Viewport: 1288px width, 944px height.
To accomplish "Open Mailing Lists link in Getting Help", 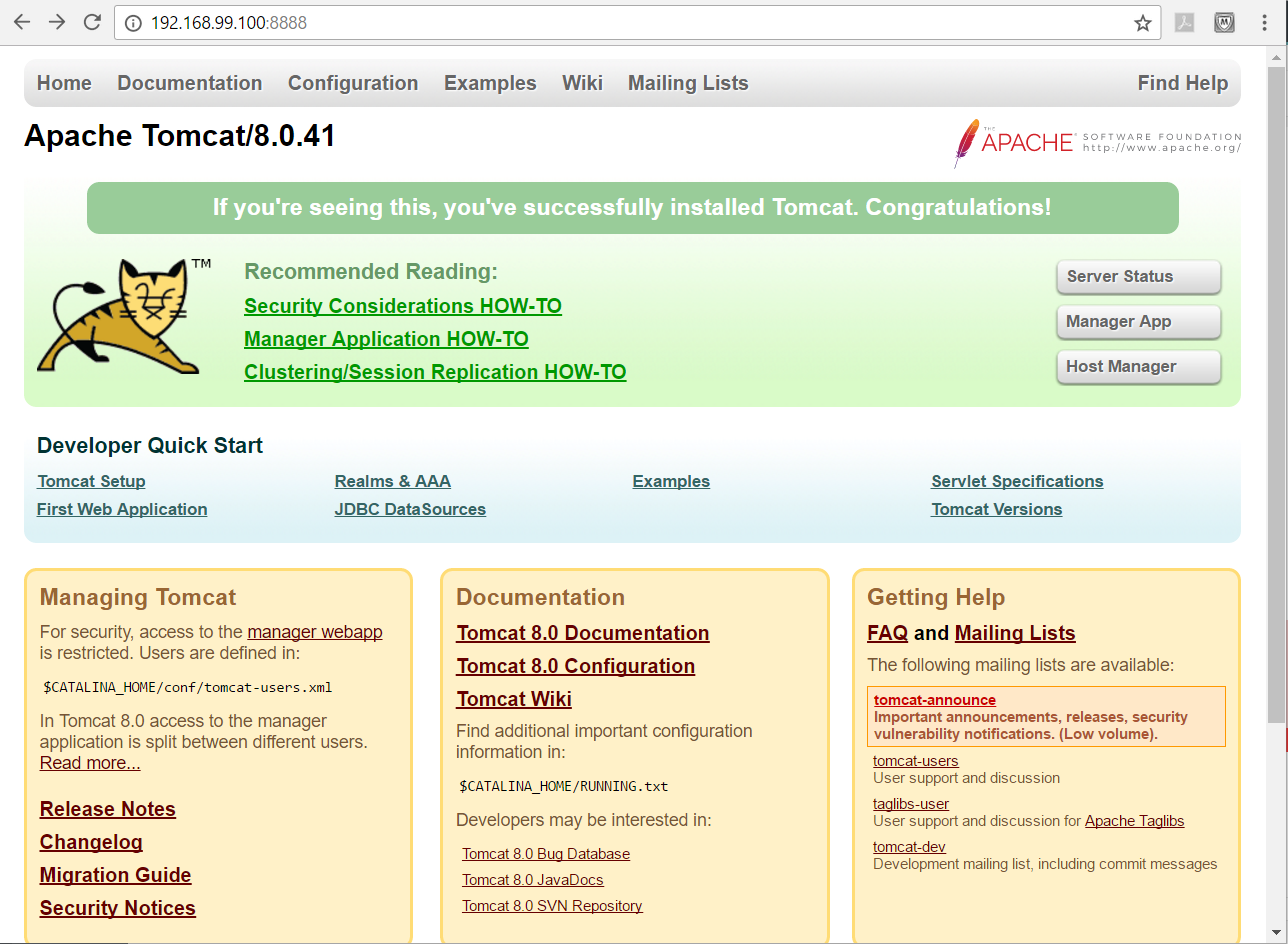I will [x=1015, y=633].
